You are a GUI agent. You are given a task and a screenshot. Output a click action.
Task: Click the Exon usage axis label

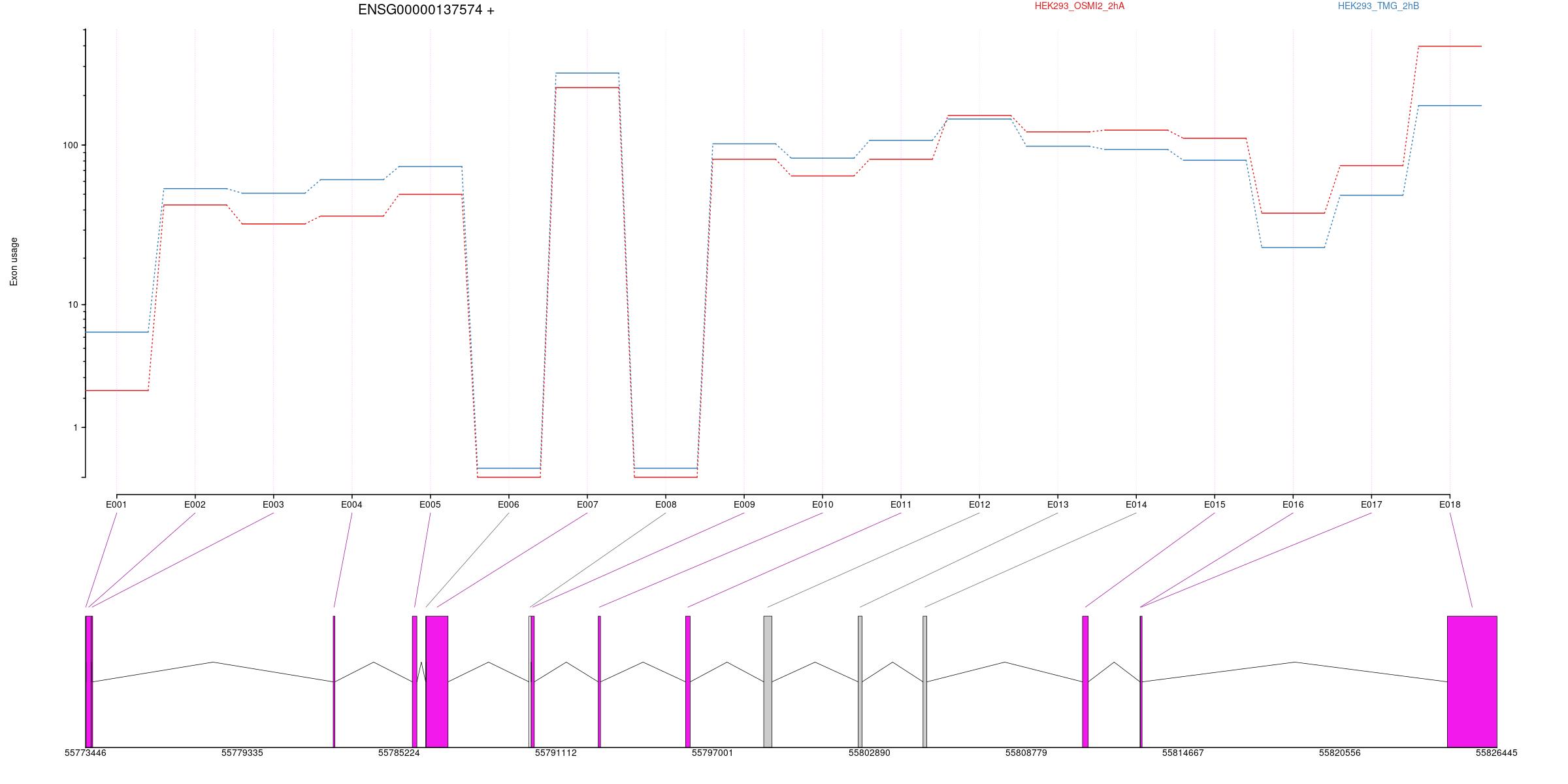[x=14, y=261]
